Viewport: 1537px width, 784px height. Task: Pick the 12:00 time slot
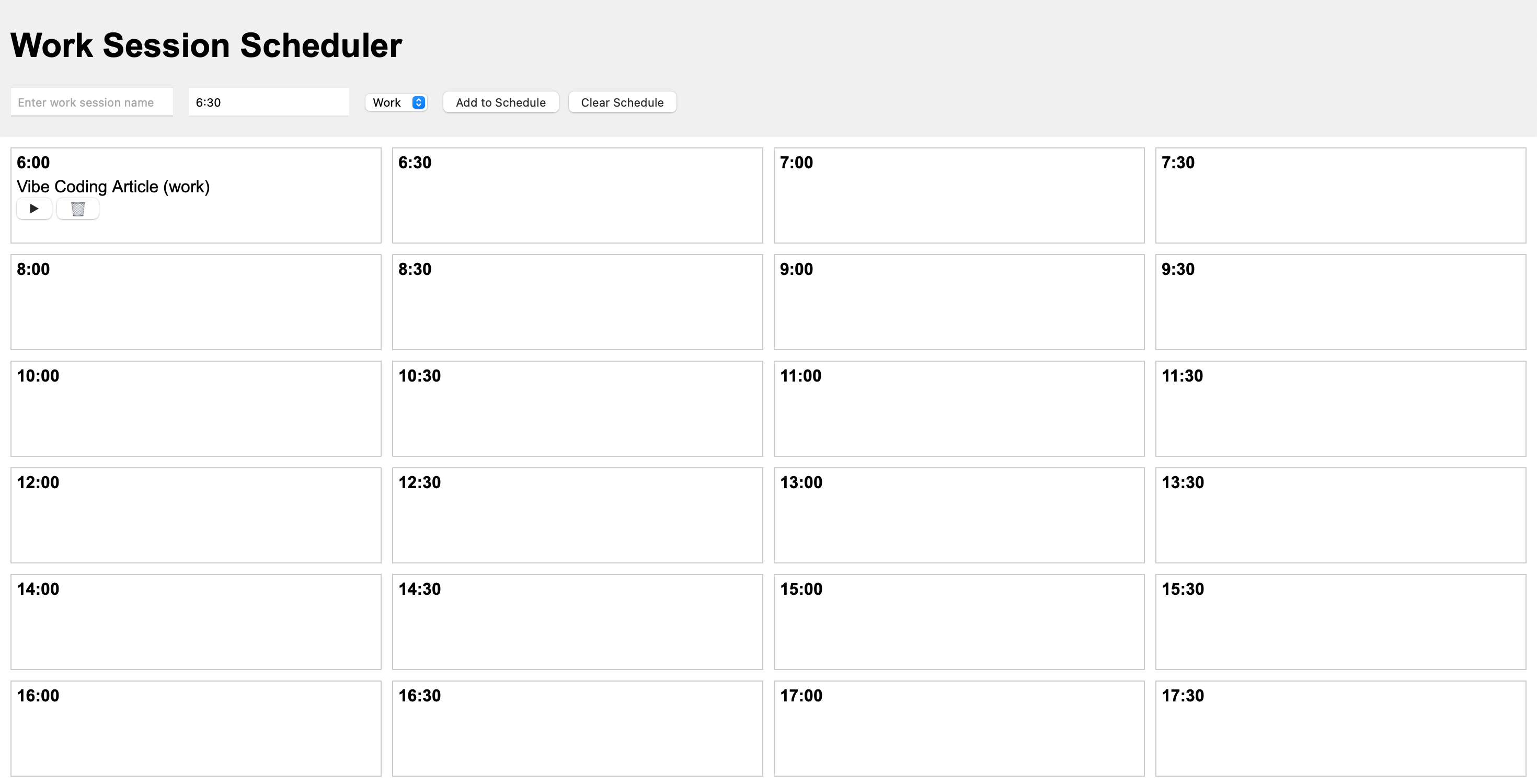click(x=196, y=515)
